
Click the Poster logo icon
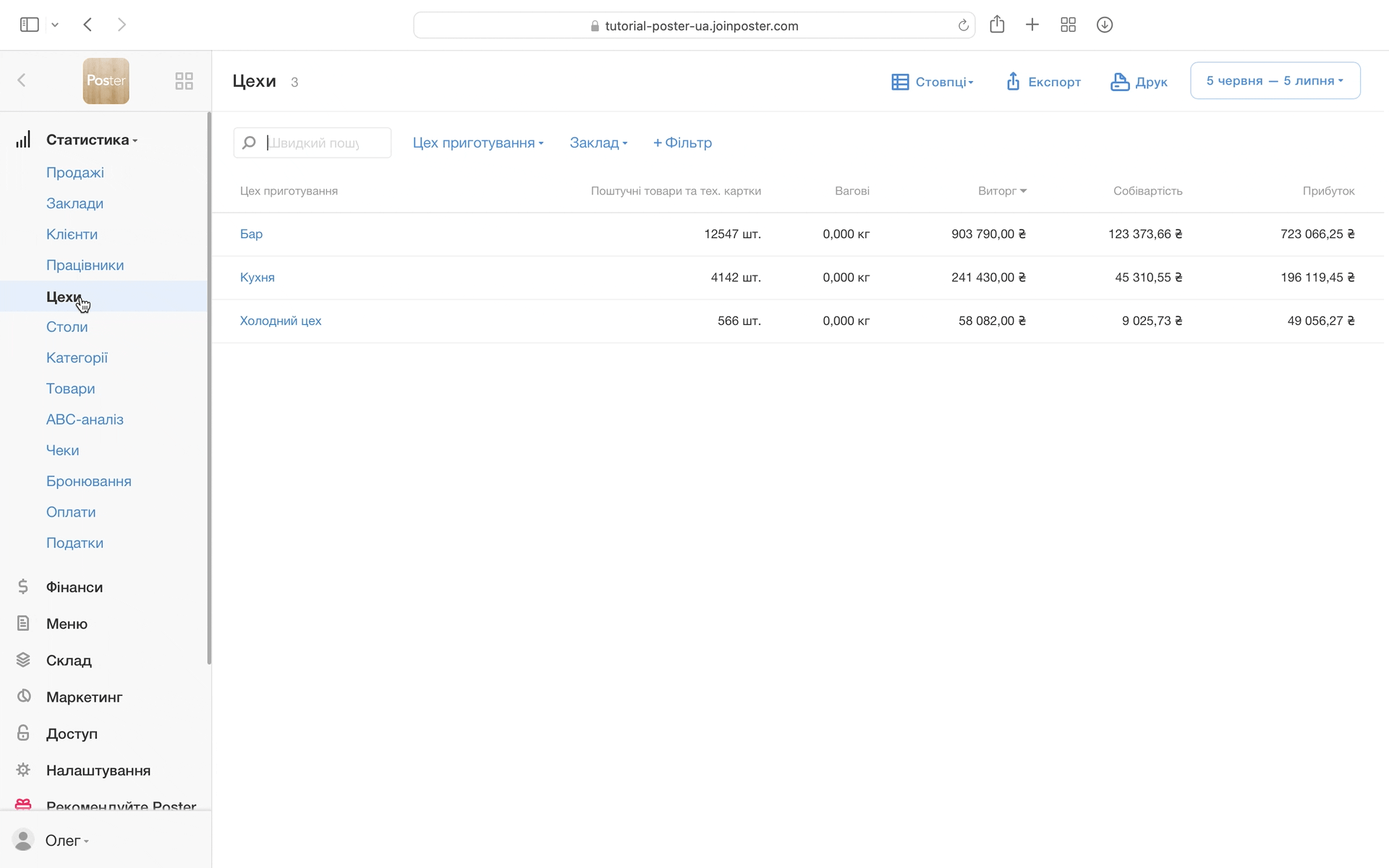pyautogui.click(x=106, y=81)
